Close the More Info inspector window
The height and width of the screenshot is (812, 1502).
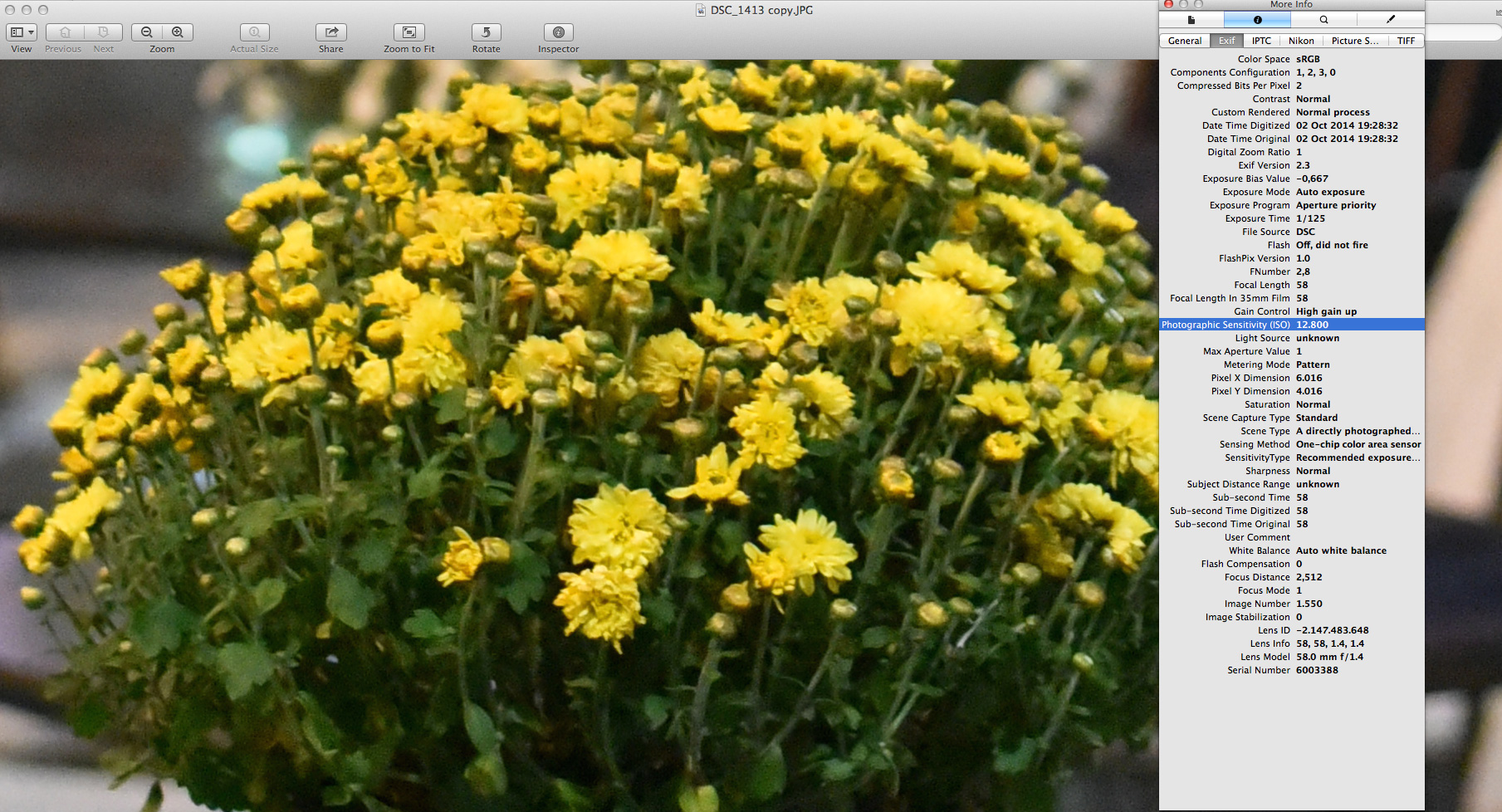pos(1168,4)
